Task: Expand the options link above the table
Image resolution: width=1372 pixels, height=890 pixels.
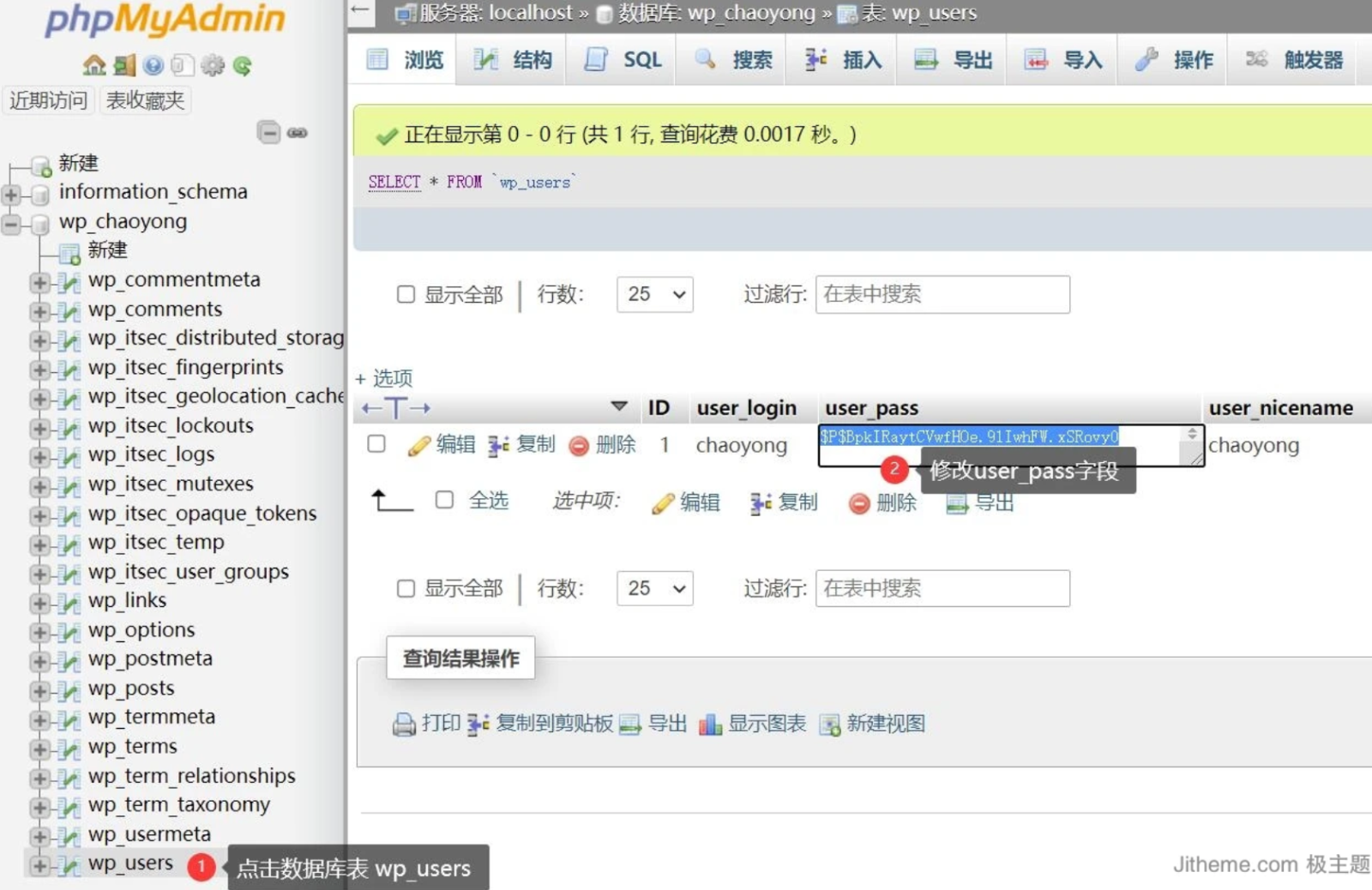Action: [x=384, y=378]
